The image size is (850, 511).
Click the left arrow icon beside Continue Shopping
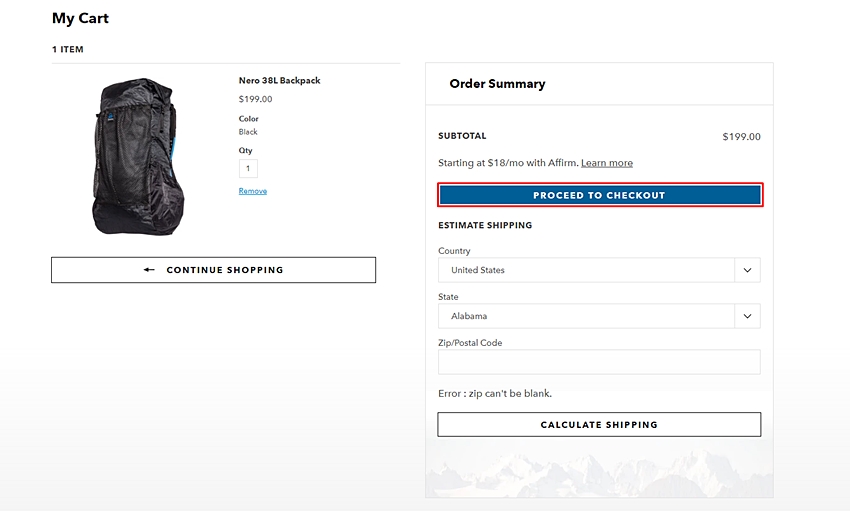[x=149, y=270]
